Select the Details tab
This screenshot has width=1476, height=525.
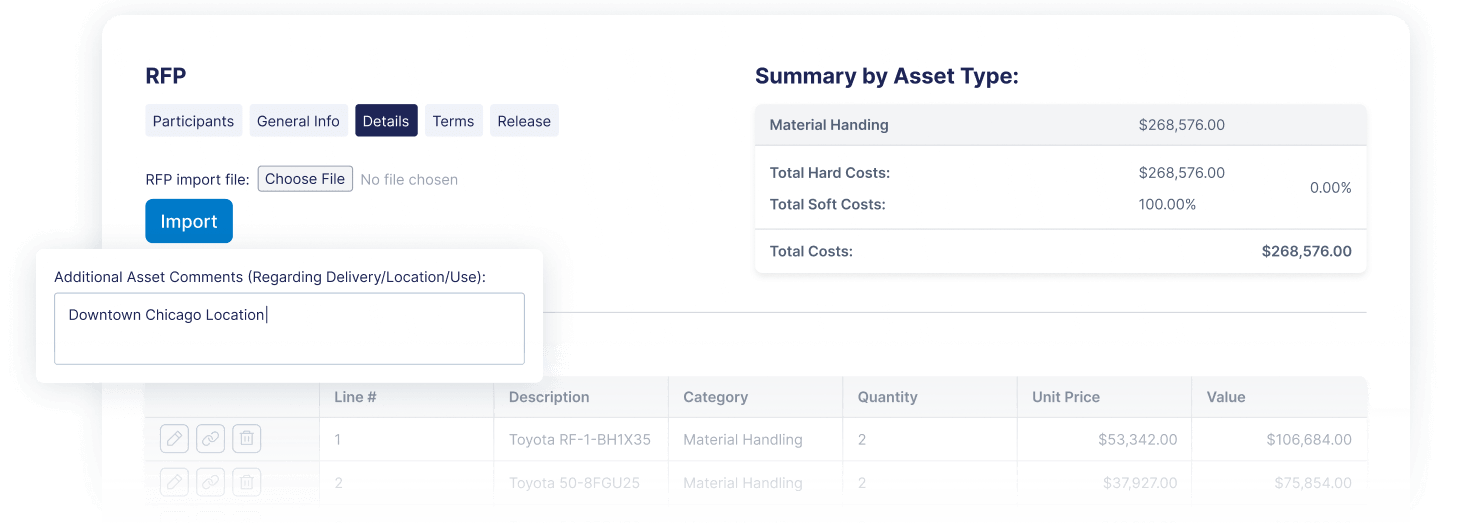pos(386,121)
